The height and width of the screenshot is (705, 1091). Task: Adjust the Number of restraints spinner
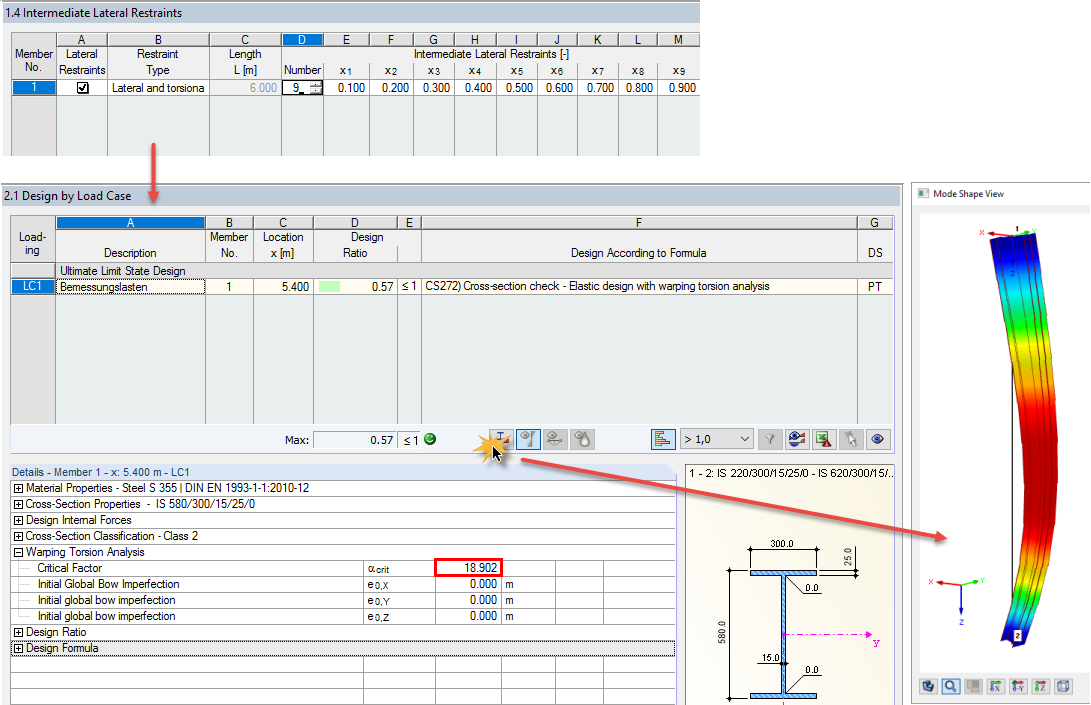pyautogui.click(x=316, y=88)
